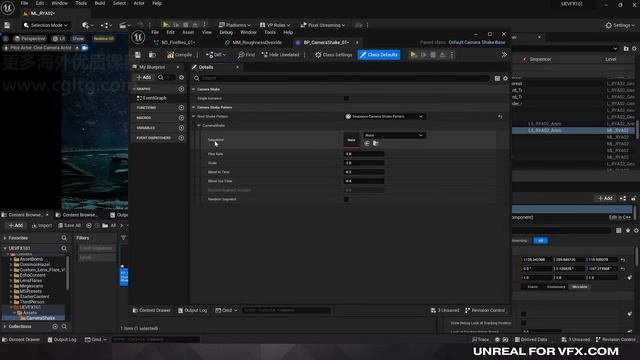Open the Actor menu in main editor
Viewport: 640px width, 360px height.
(139, 3)
